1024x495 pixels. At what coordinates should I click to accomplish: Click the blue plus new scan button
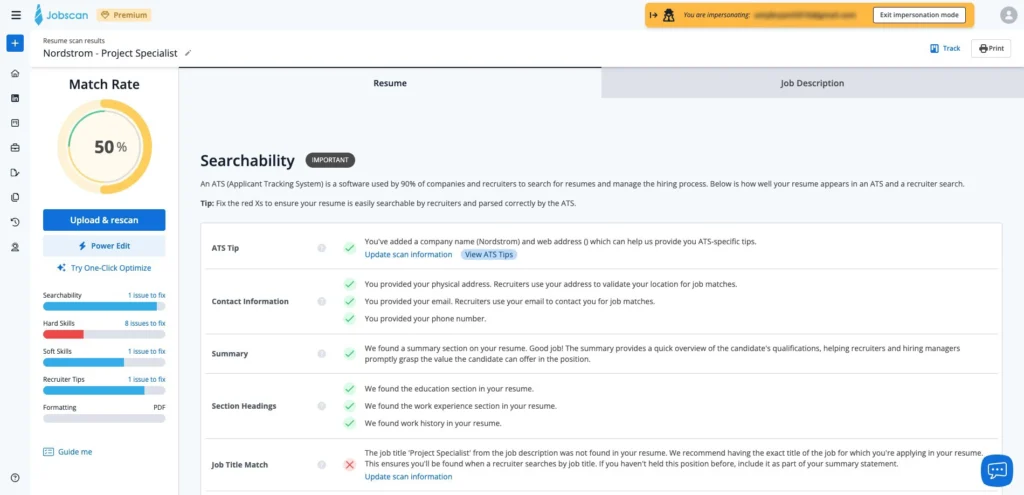(x=15, y=43)
